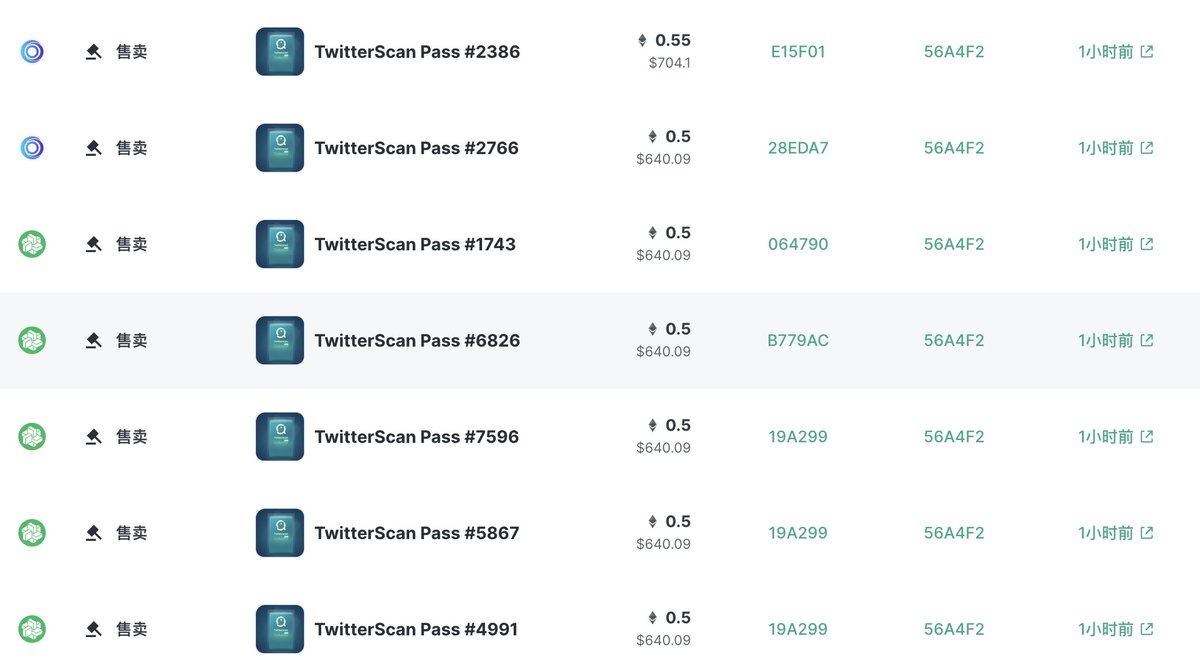This screenshot has width=1200, height=660.
Task: Open external link icon in Pass #4991 row
Action: [1147, 629]
